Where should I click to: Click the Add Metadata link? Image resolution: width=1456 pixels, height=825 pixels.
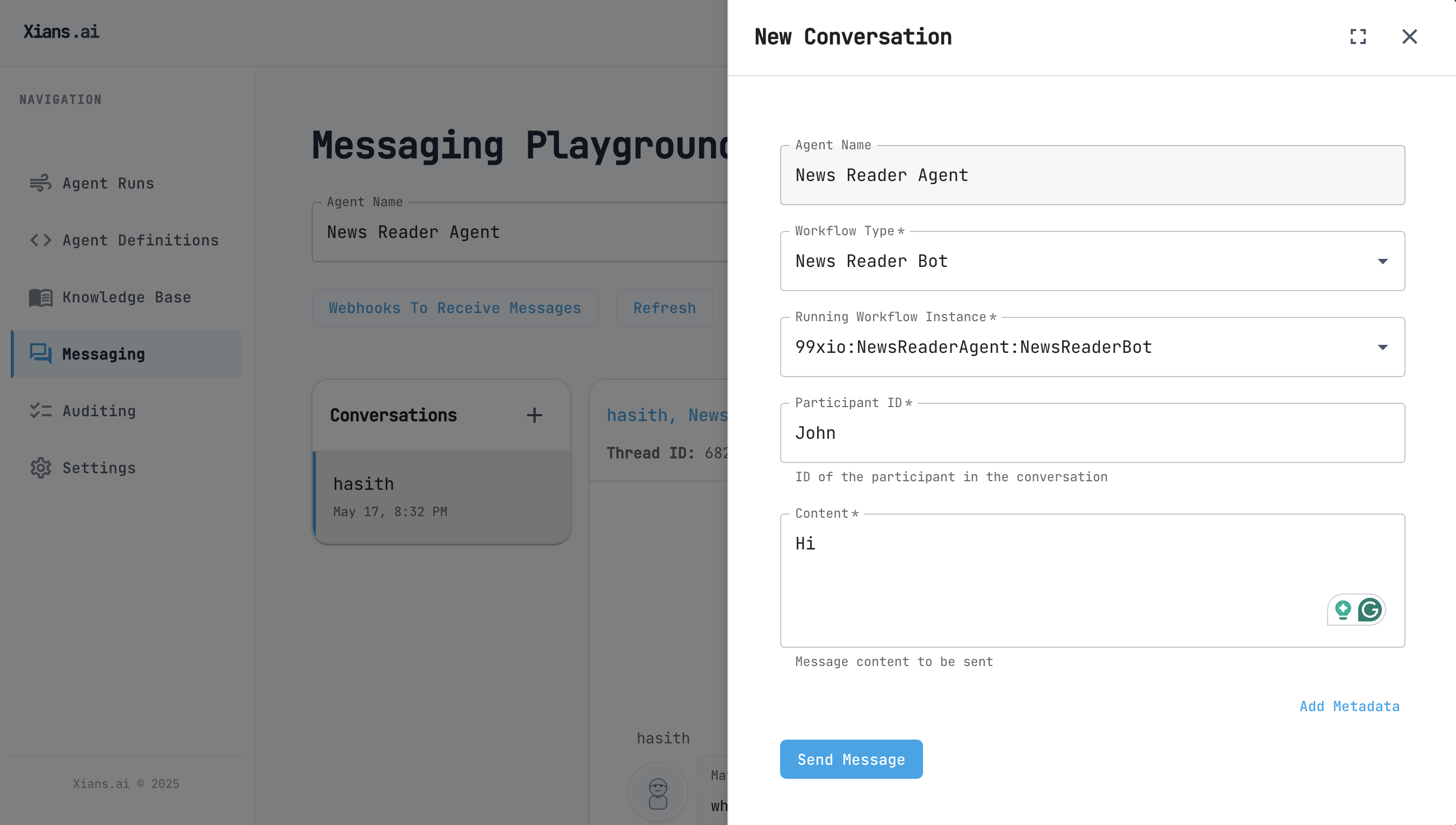click(1350, 706)
